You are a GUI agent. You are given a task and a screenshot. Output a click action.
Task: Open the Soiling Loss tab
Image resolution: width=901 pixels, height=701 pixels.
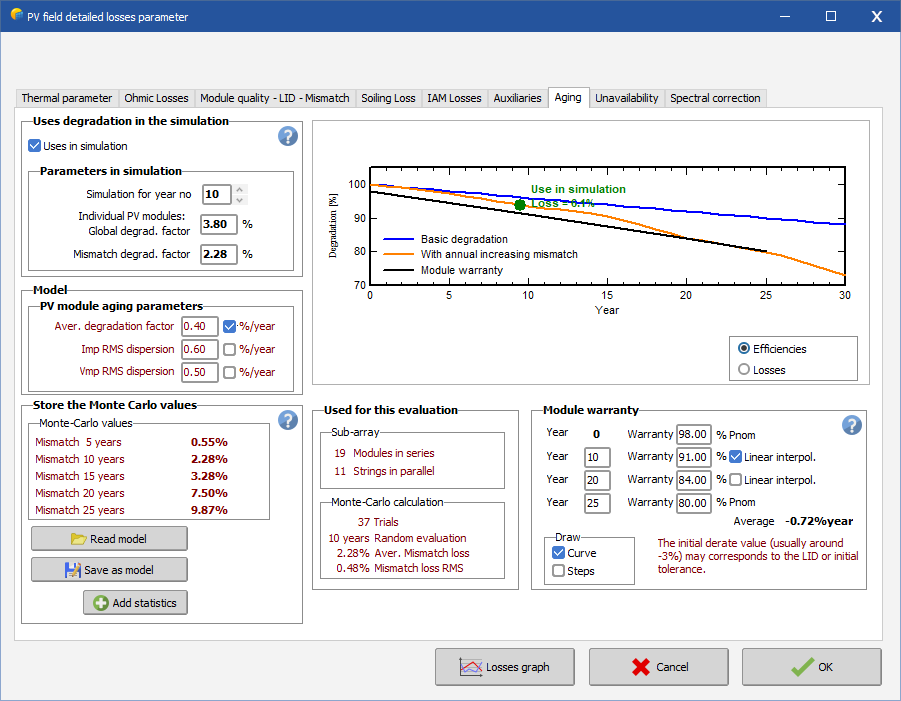[388, 98]
